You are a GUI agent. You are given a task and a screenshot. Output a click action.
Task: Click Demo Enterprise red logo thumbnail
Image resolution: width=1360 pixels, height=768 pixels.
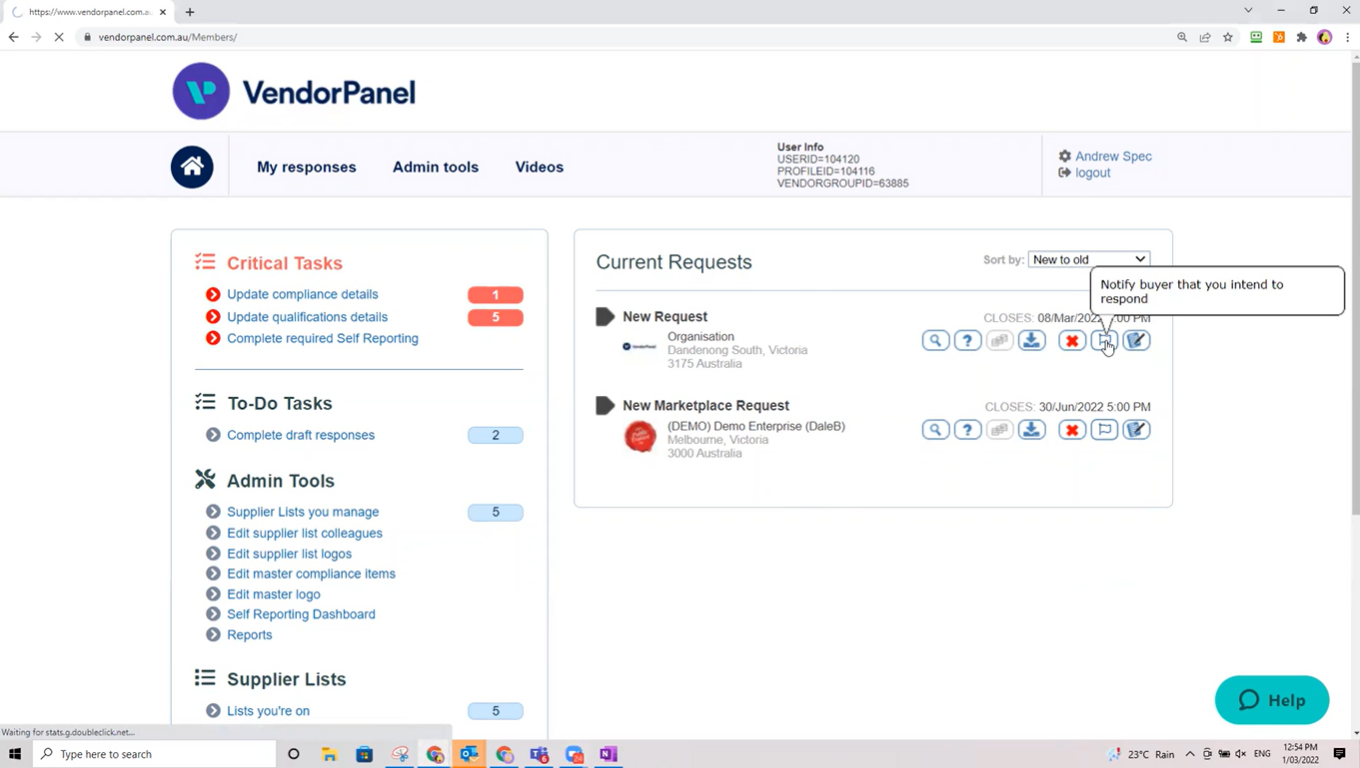(x=640, y=437)
